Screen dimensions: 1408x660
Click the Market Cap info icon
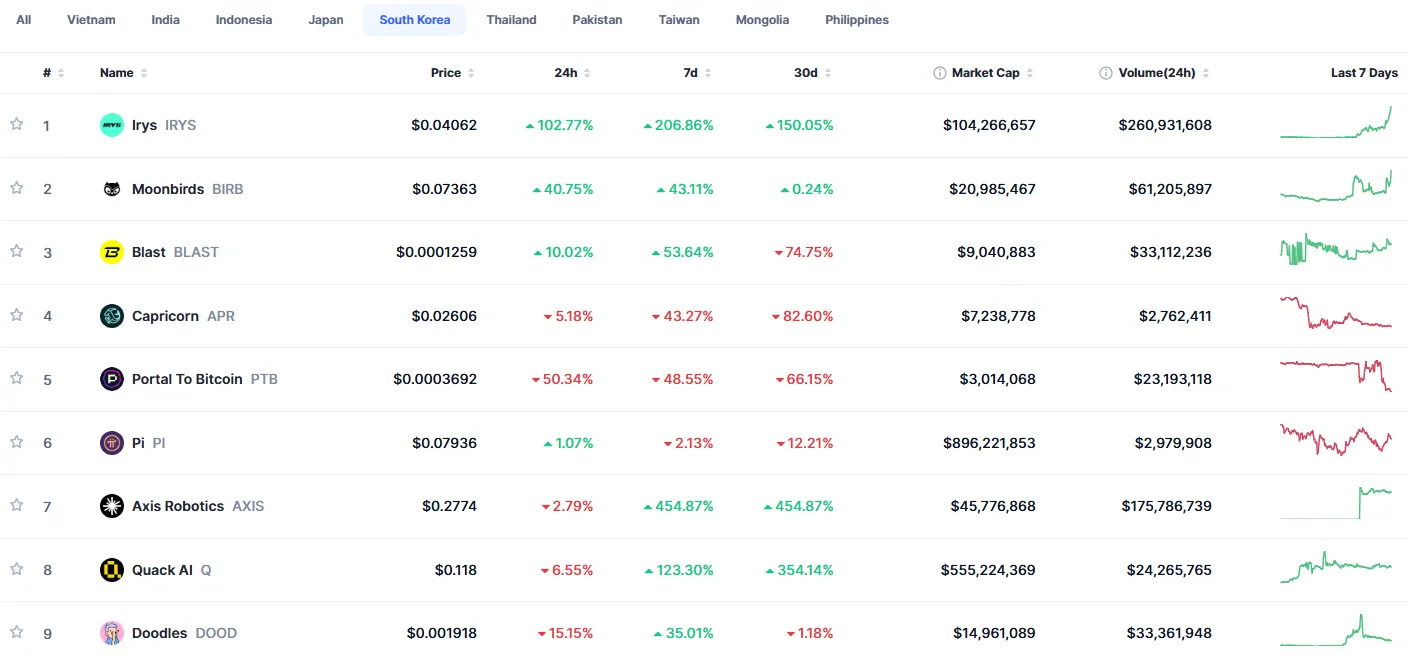click(x=939, y=73)
